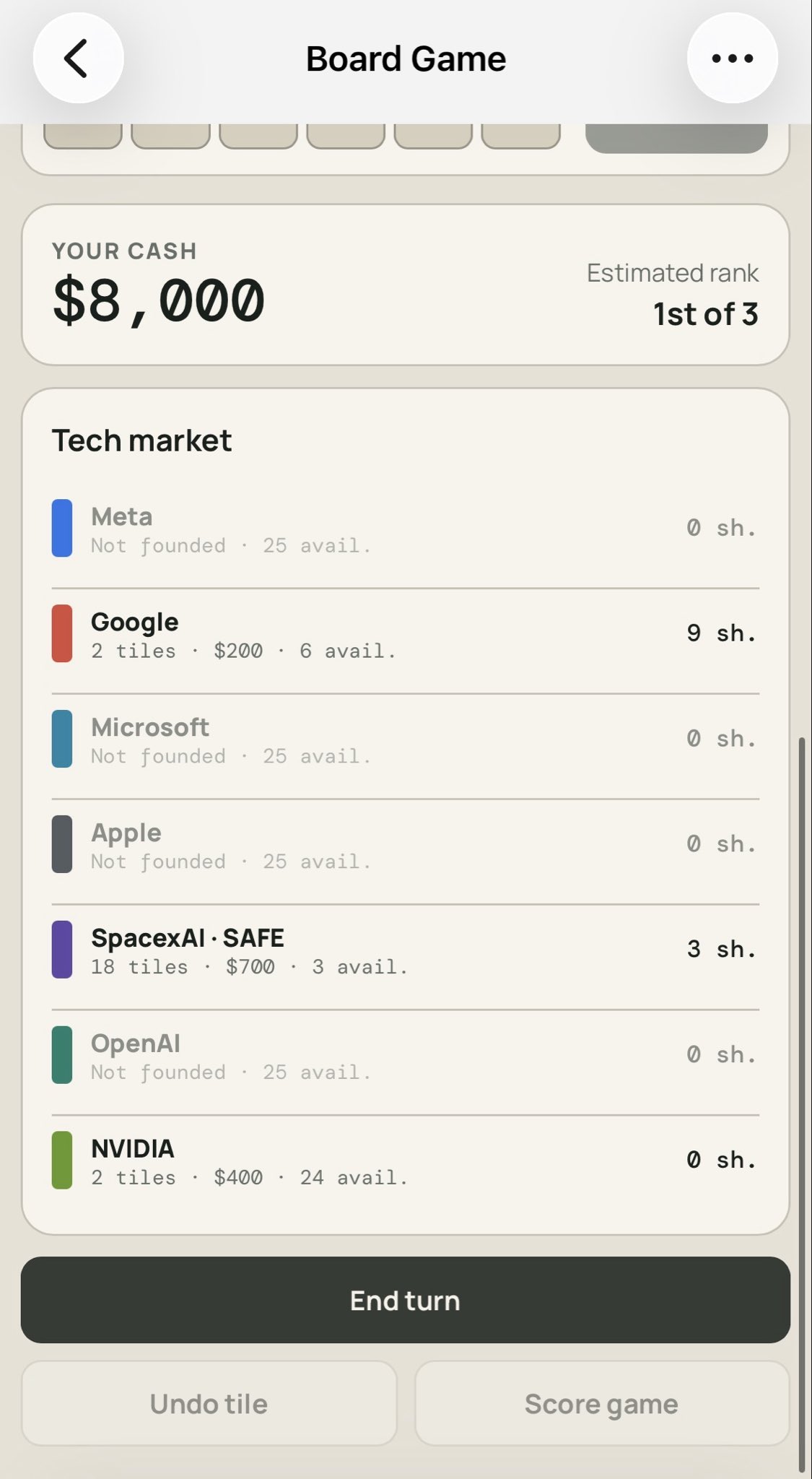This screenshot has height=1479, width=812.
Task: Click the red Google color swatch
Action: click(x=62, y=633)
